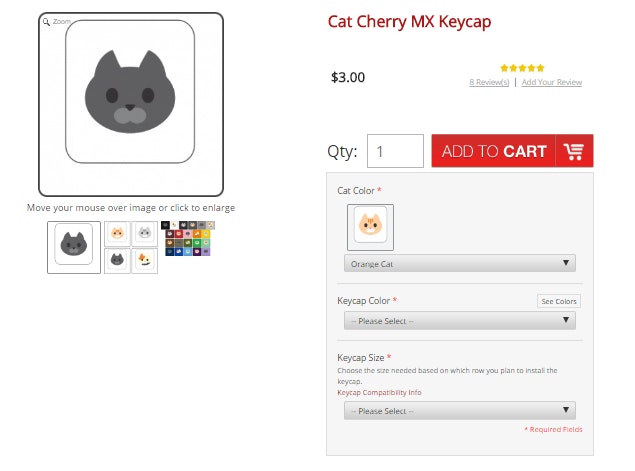Expand the Keycap Color dropdown
Screen dimensions: 635x471
click(460, 320)
